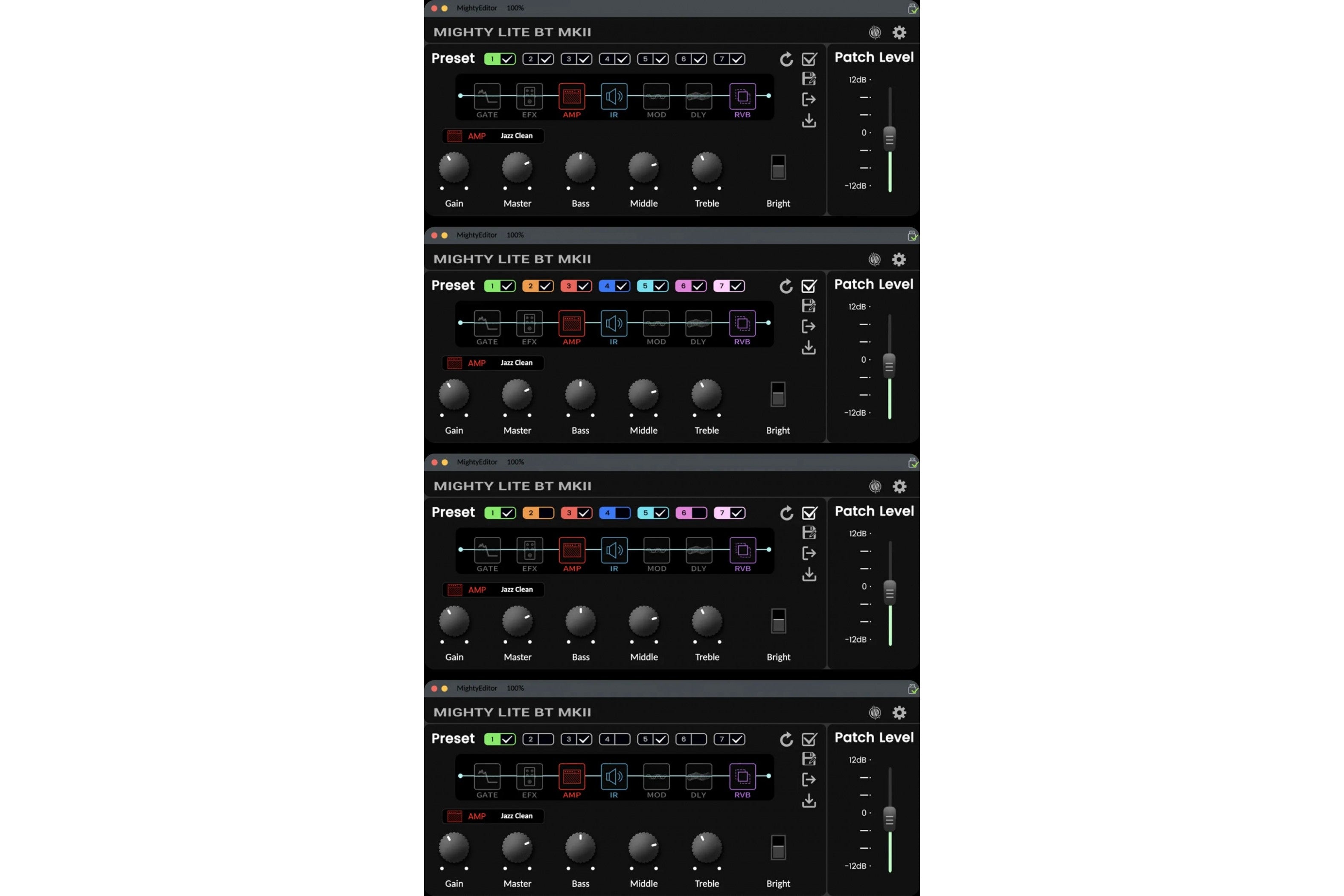Open the Jazz Clean amp selector in the third window
The image size is (1344, 896).
click(492, 590)
